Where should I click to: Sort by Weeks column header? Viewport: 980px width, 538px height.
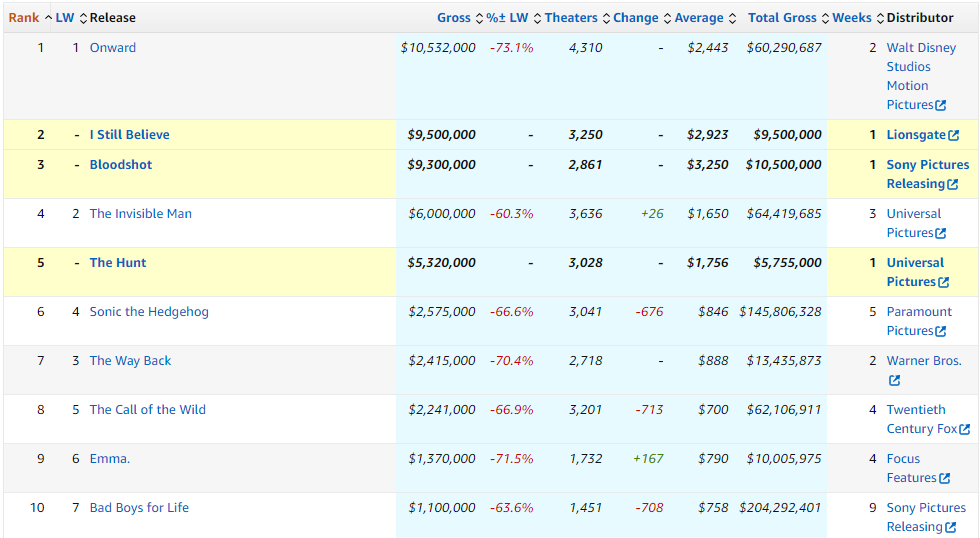click(x=852, y=18)
